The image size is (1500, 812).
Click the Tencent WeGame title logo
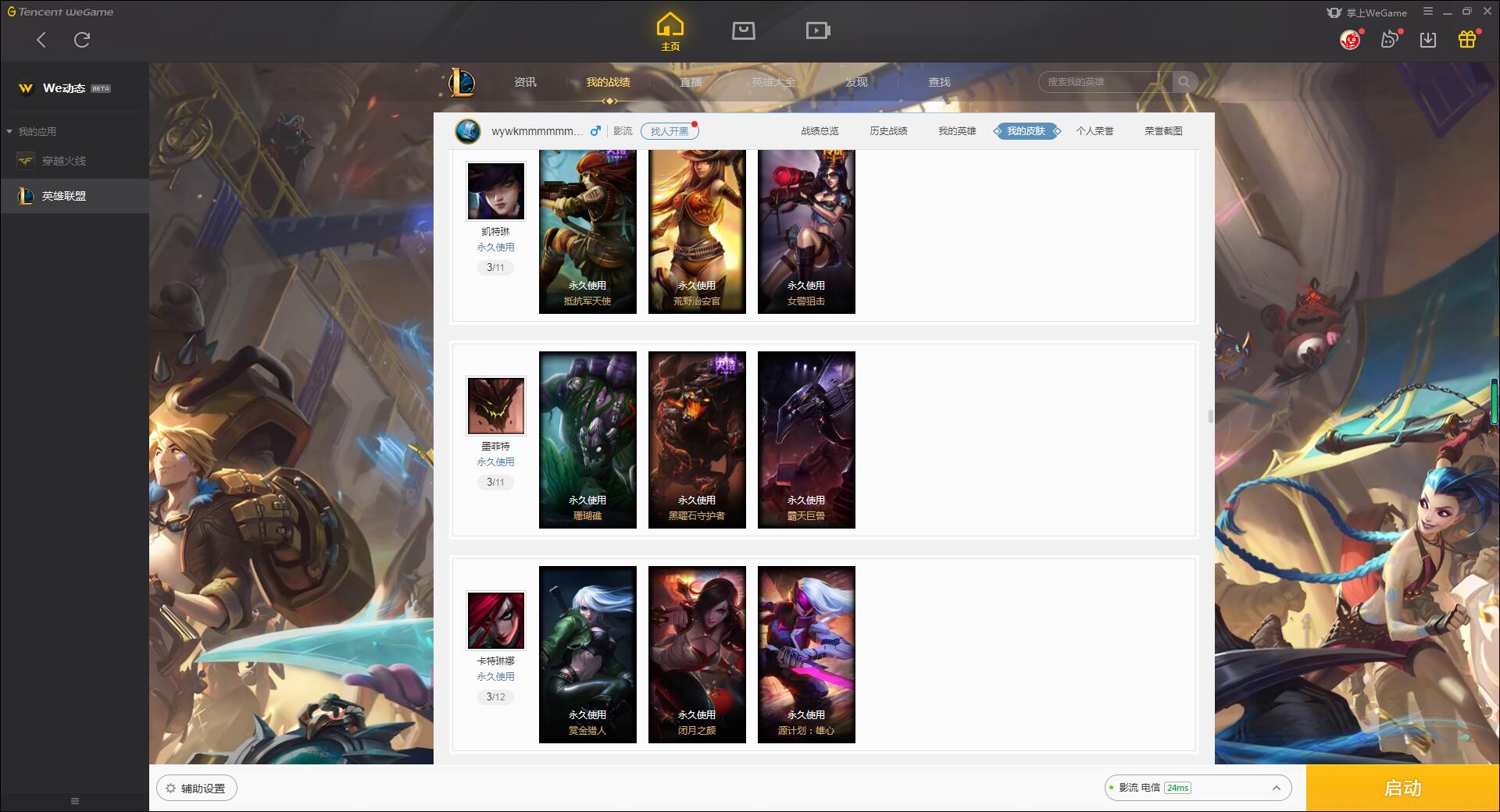point(60,12)
